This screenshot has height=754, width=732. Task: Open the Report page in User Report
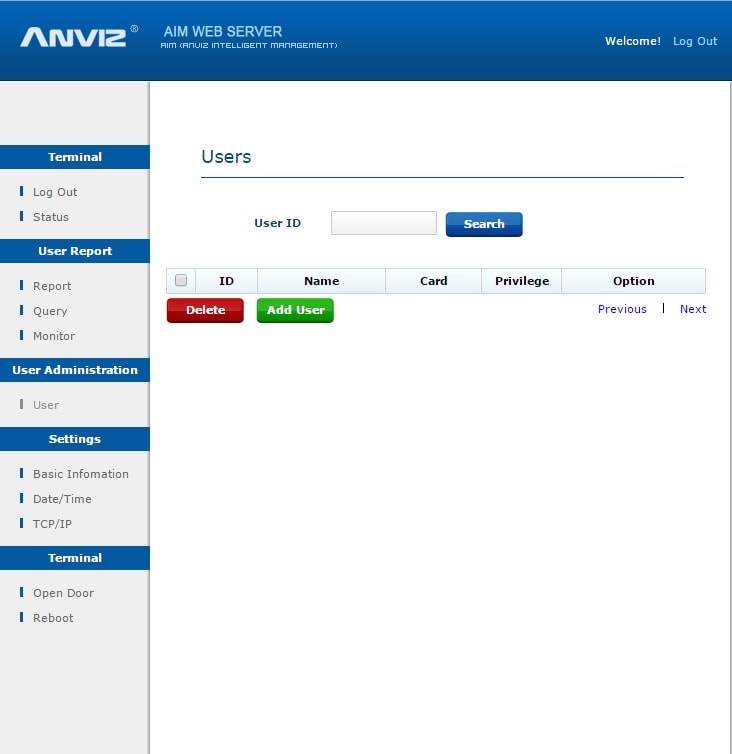52,286
